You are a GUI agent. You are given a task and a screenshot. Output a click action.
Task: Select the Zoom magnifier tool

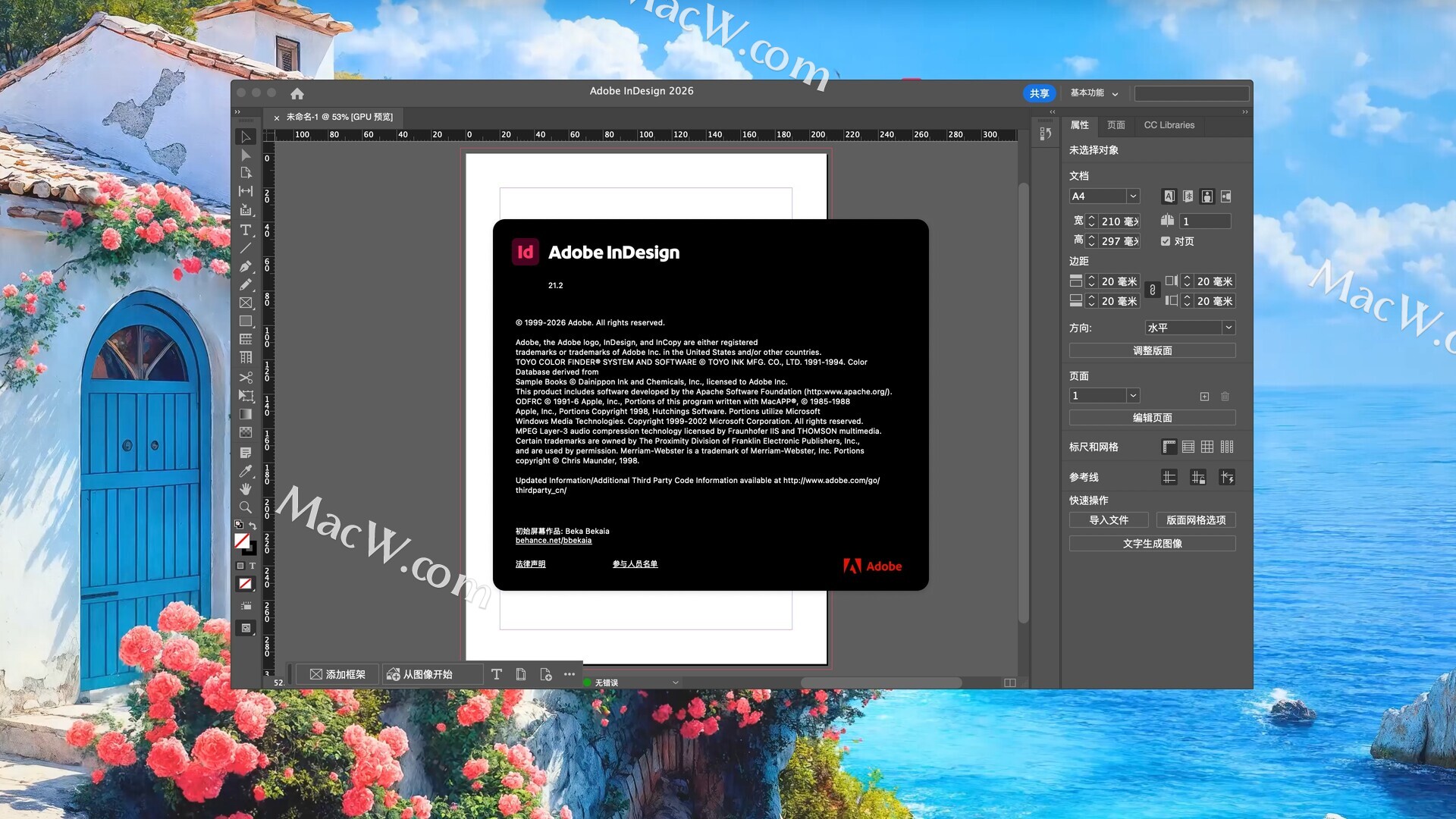pos(246,507)
